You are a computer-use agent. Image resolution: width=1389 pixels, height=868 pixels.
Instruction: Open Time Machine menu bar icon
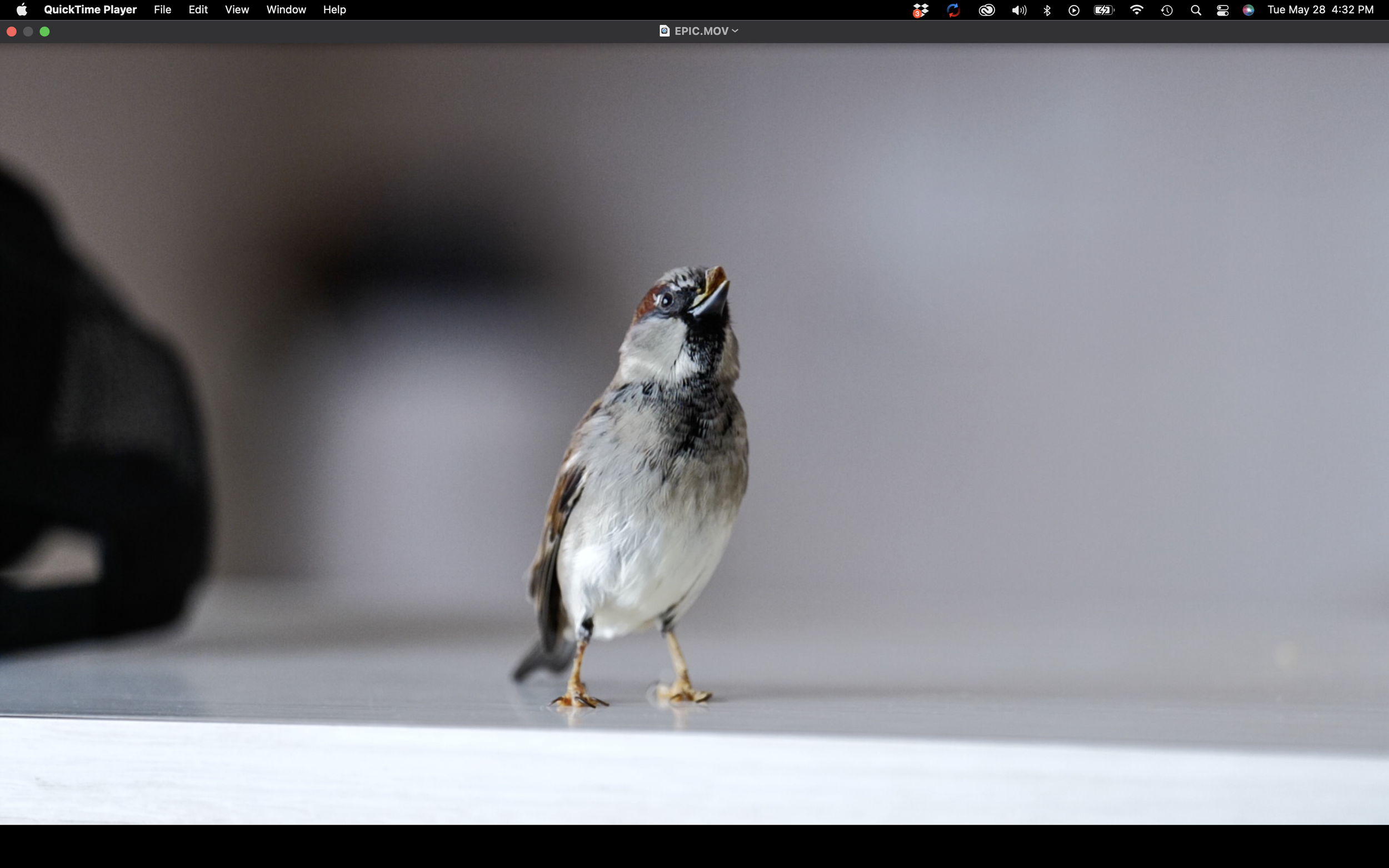point(1166,10)
